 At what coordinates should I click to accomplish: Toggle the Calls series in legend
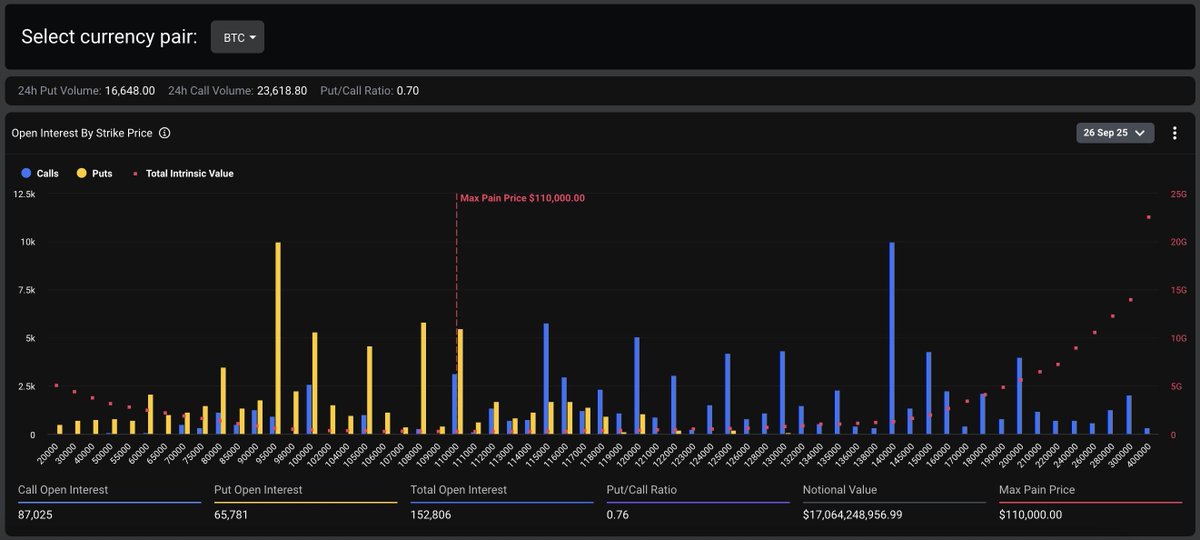pos(40,173)
